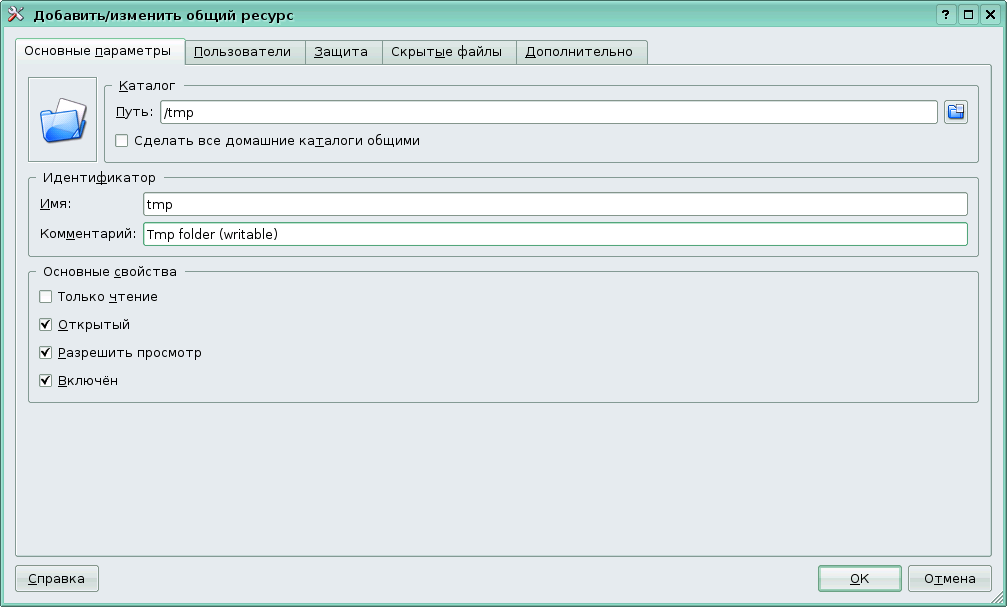Open the folder browse icon beside the path field
Screen dimensions: 1007x607
956,112
